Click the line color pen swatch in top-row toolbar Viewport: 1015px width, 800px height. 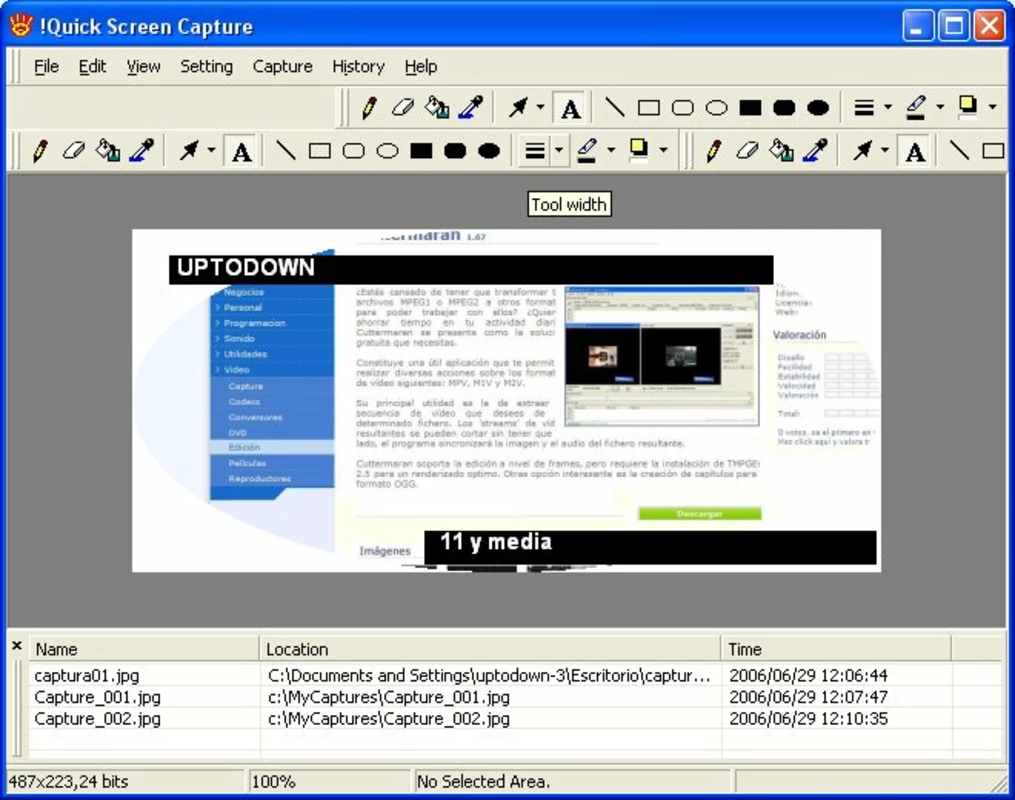(916, 108)
